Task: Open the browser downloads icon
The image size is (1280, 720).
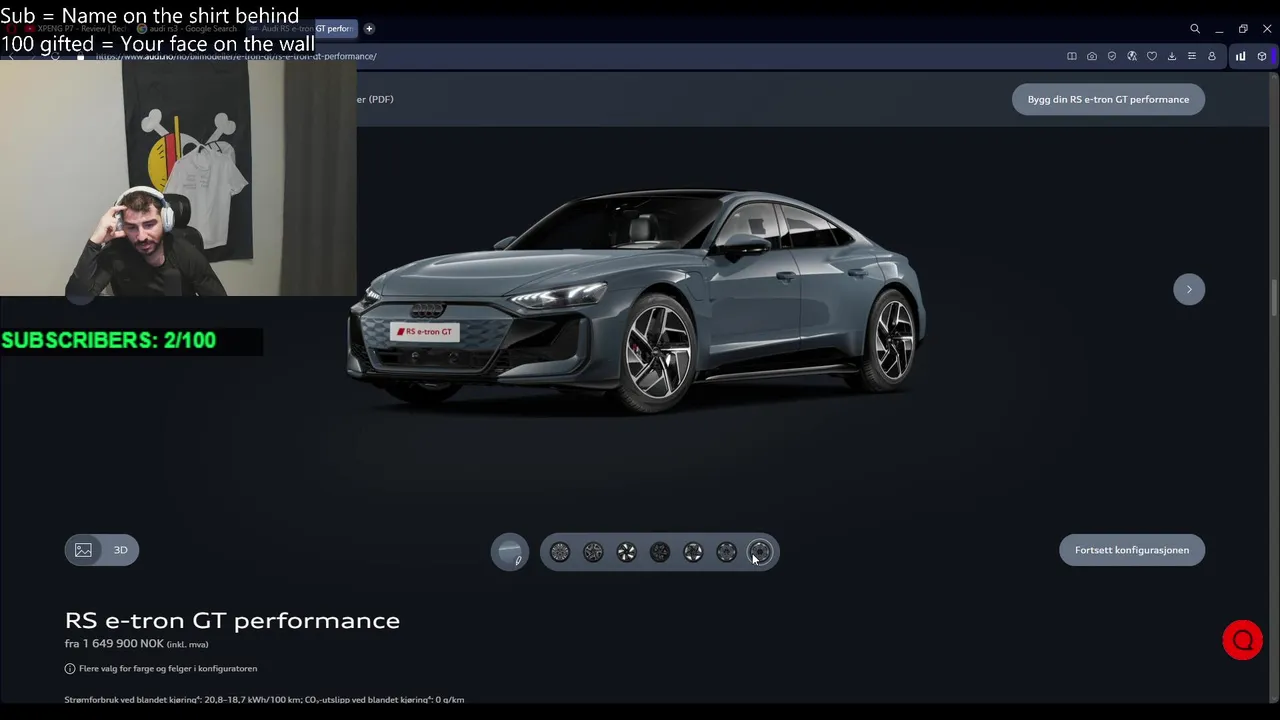Action: click(x=1172, y=56)
